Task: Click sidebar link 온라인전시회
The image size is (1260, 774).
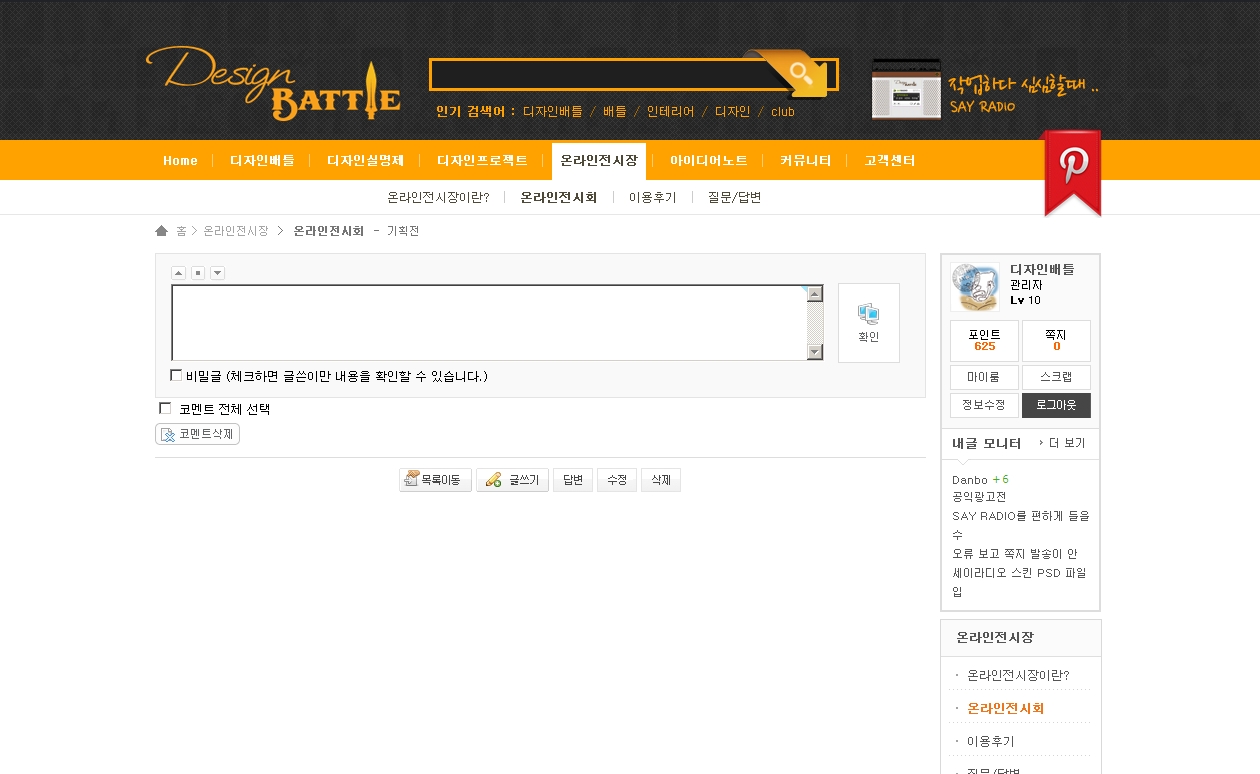Action: pyautogui.click(x=1006, y=708)
